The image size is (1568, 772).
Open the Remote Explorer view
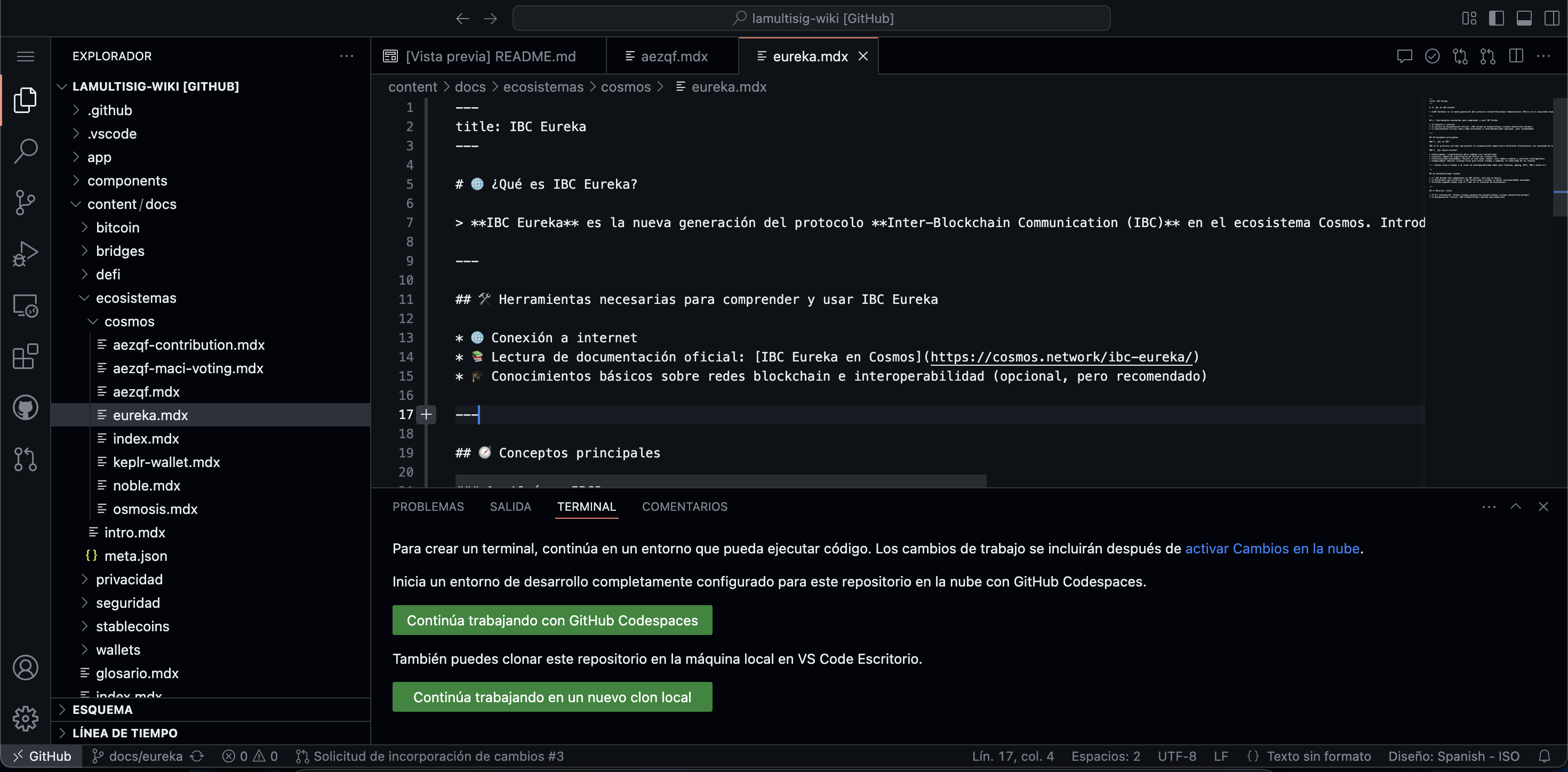[x=25, y=305]
